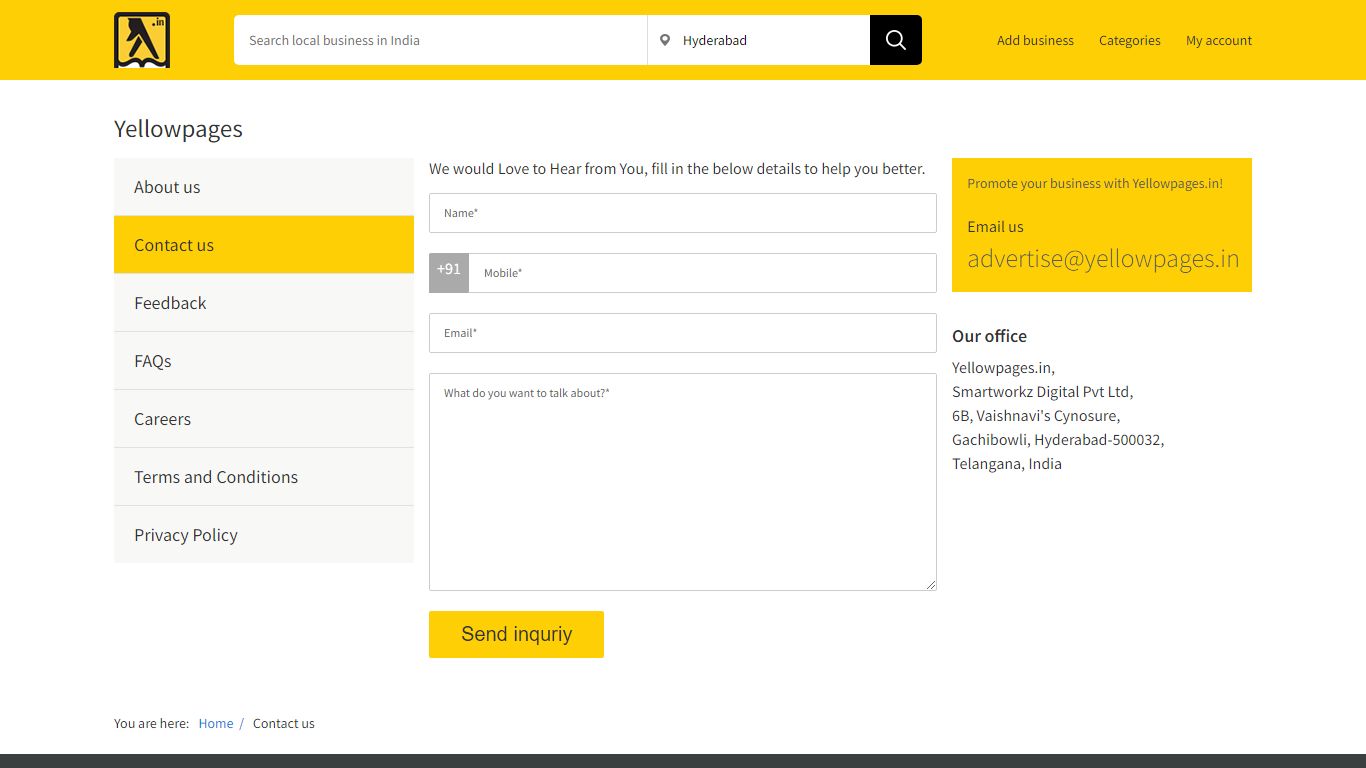This screenshot has width=1366, height=768.
Task: Open Terms and Conditions in sidebar
Action: (264, 477)
